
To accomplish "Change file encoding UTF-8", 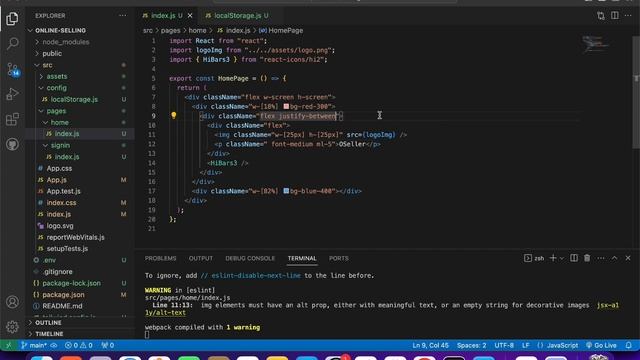I will 504,345.
